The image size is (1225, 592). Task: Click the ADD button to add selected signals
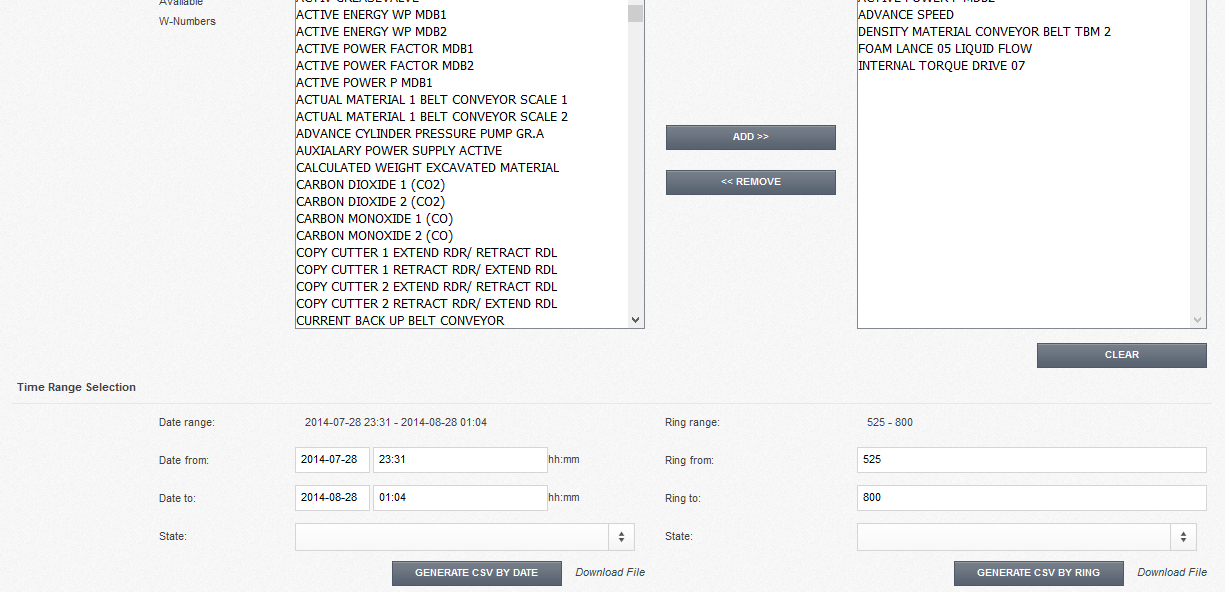(x=750, y=137)
